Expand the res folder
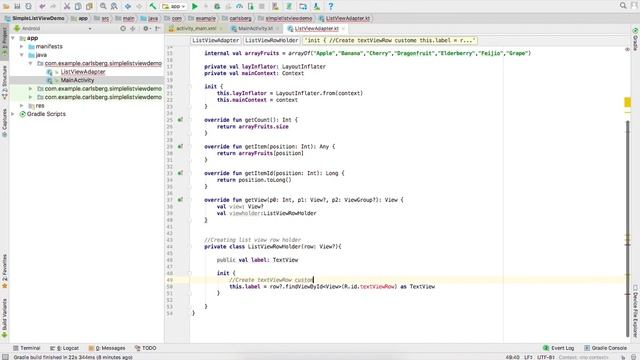The width and height of the screenshot is (640, 360). [22, 106]
